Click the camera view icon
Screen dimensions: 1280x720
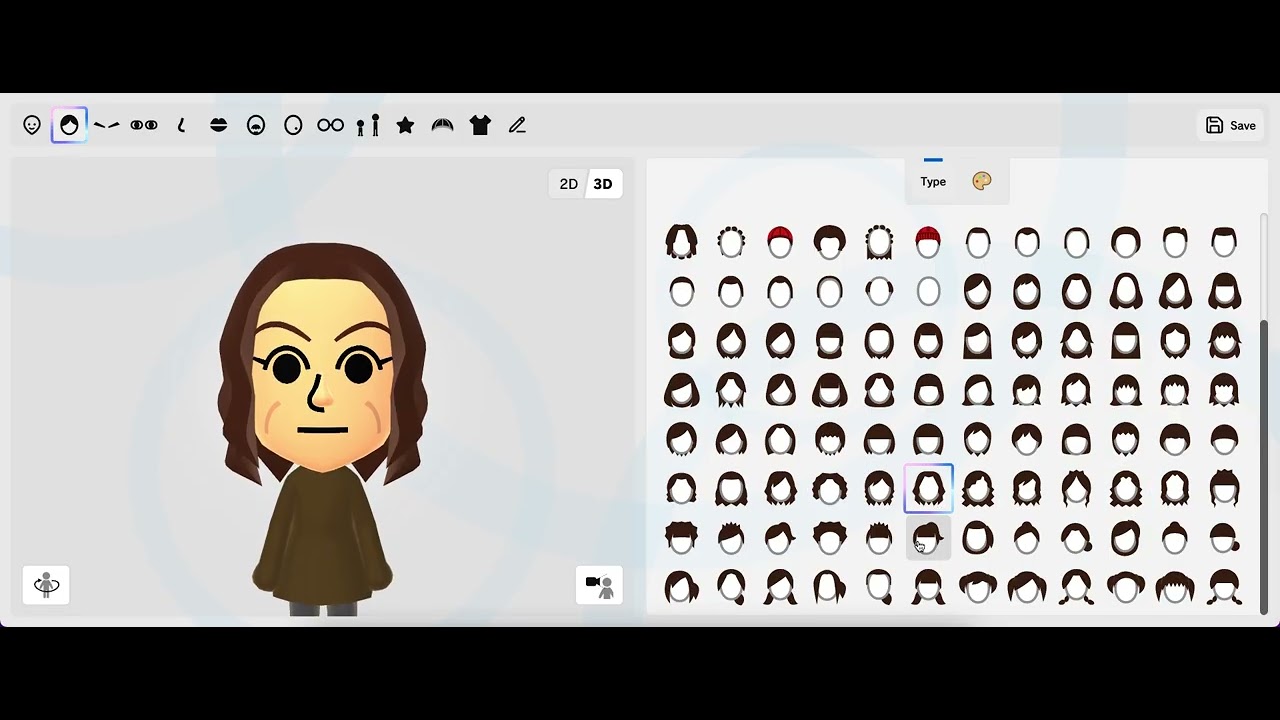pyautogui.click(x=599, y=585)
